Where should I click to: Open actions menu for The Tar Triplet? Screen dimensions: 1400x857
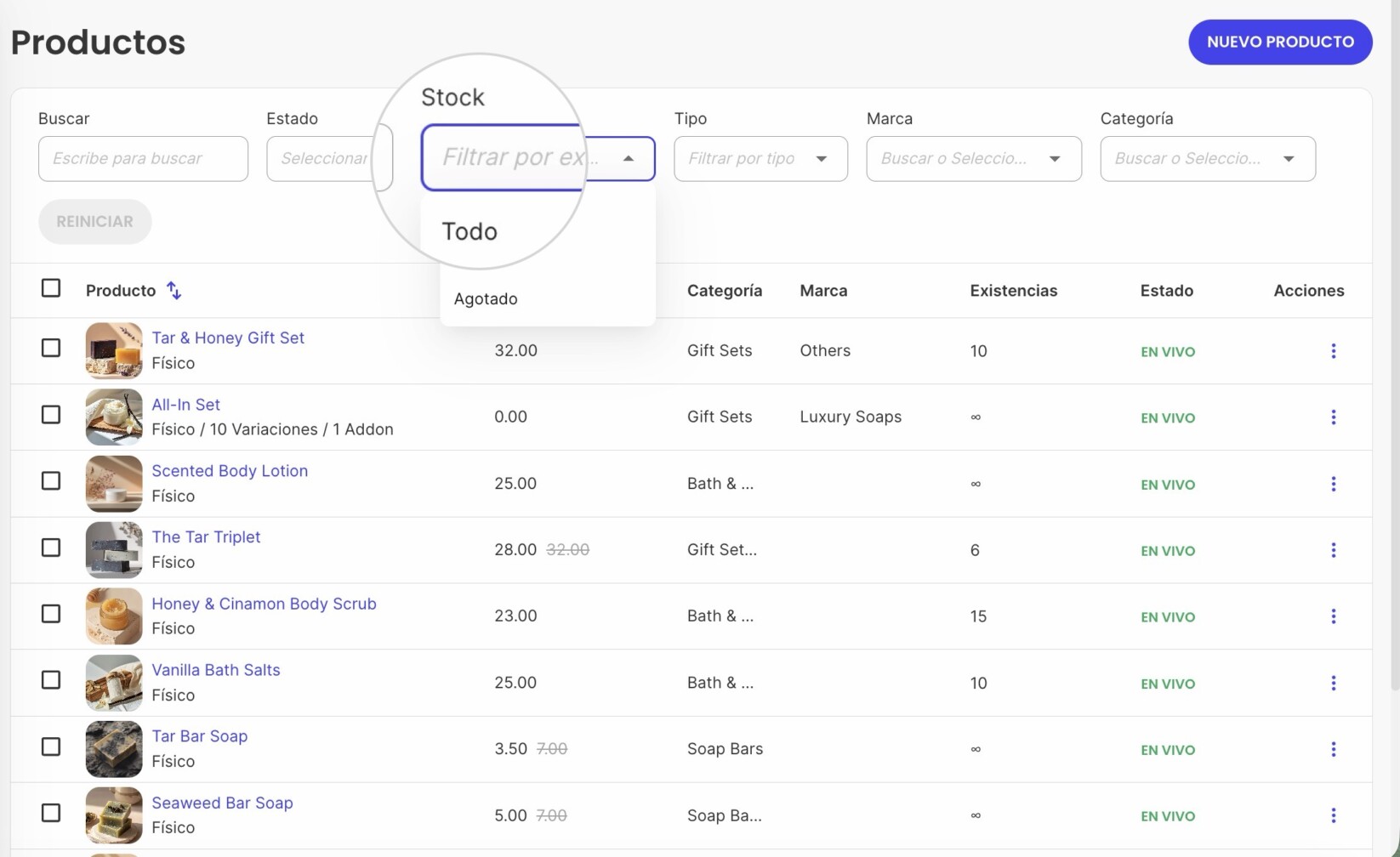click(1333, 550)
